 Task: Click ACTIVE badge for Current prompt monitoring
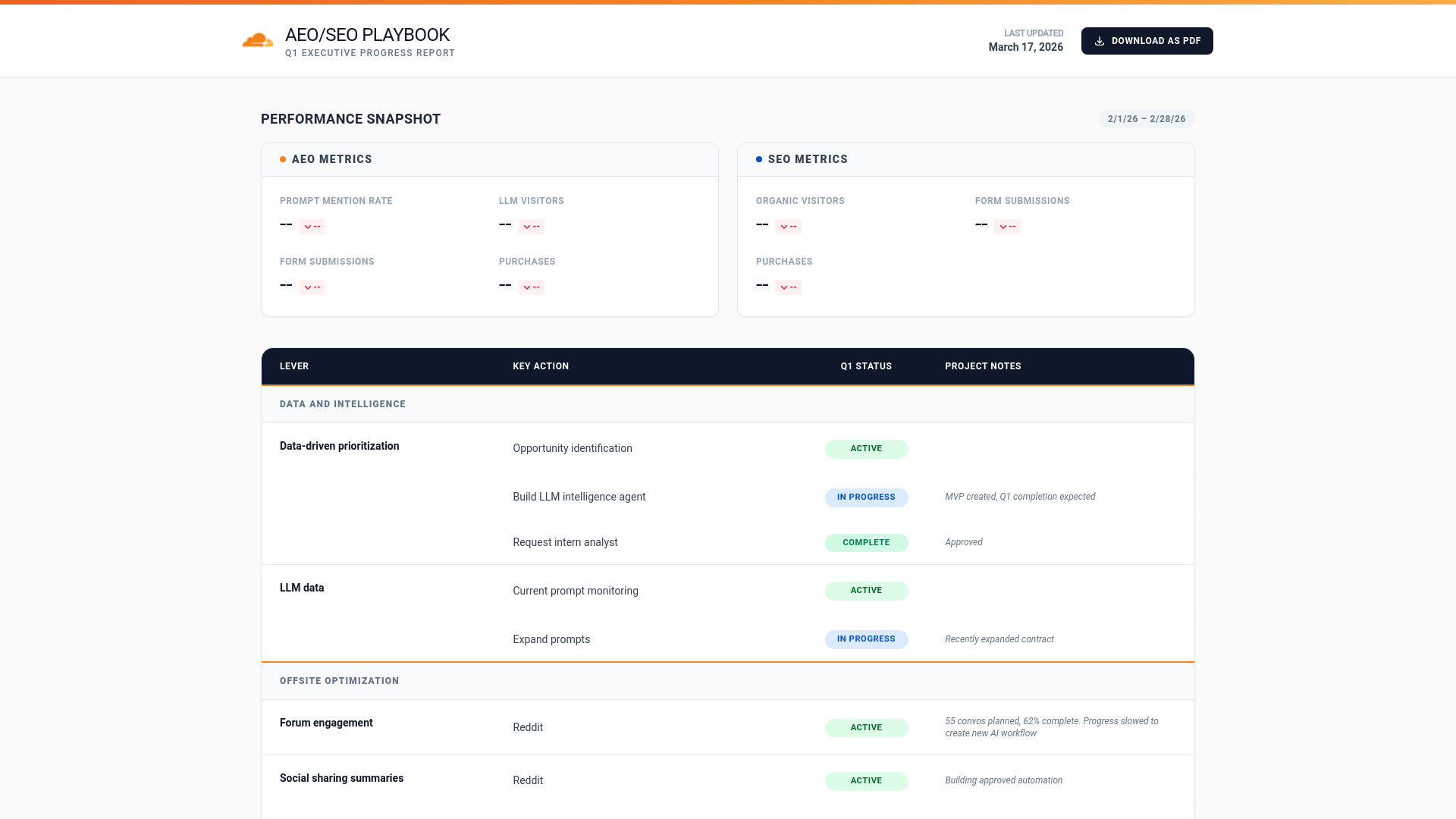866,591
